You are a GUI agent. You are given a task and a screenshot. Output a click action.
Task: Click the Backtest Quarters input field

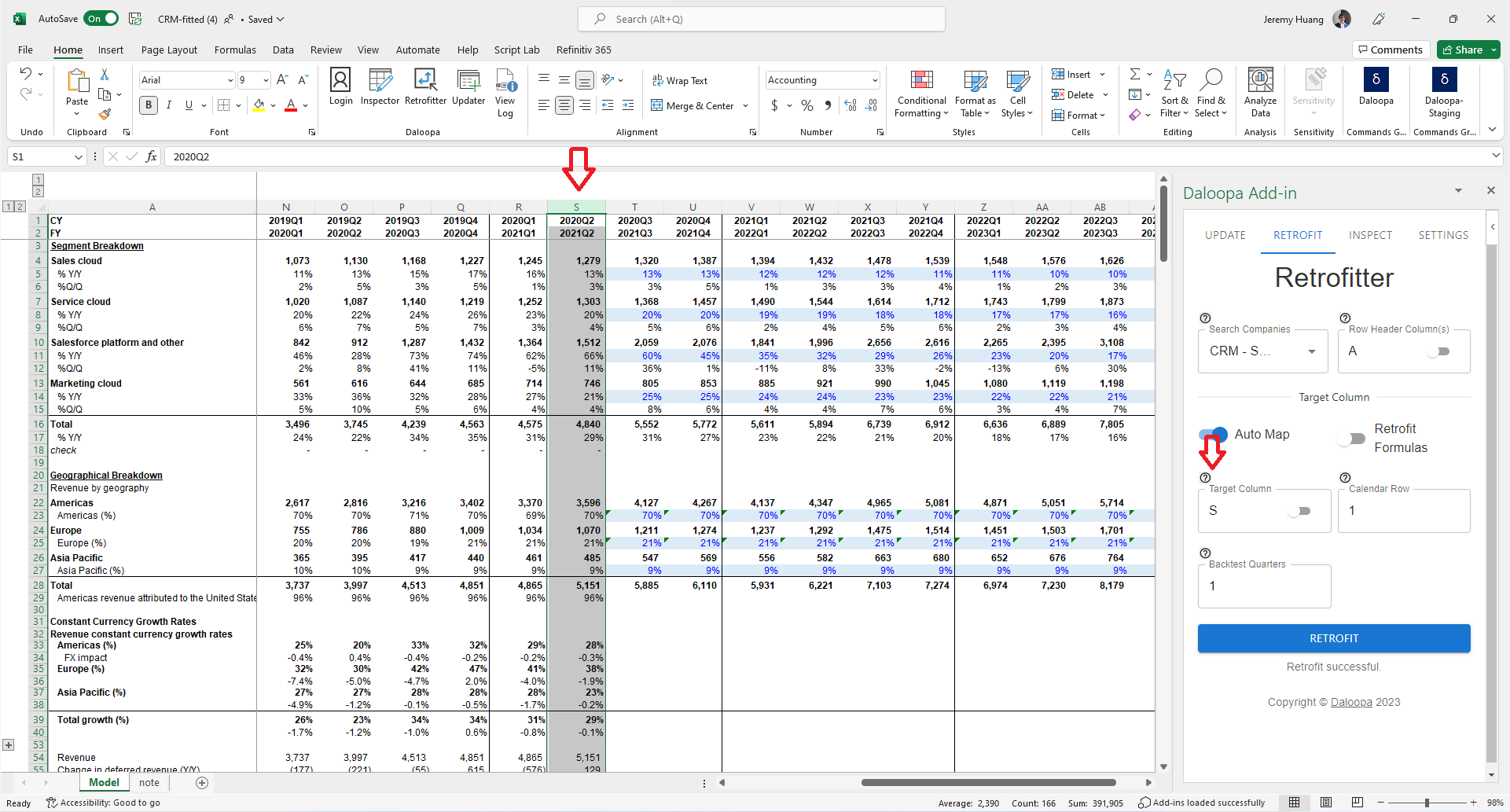click(1263, 586)
